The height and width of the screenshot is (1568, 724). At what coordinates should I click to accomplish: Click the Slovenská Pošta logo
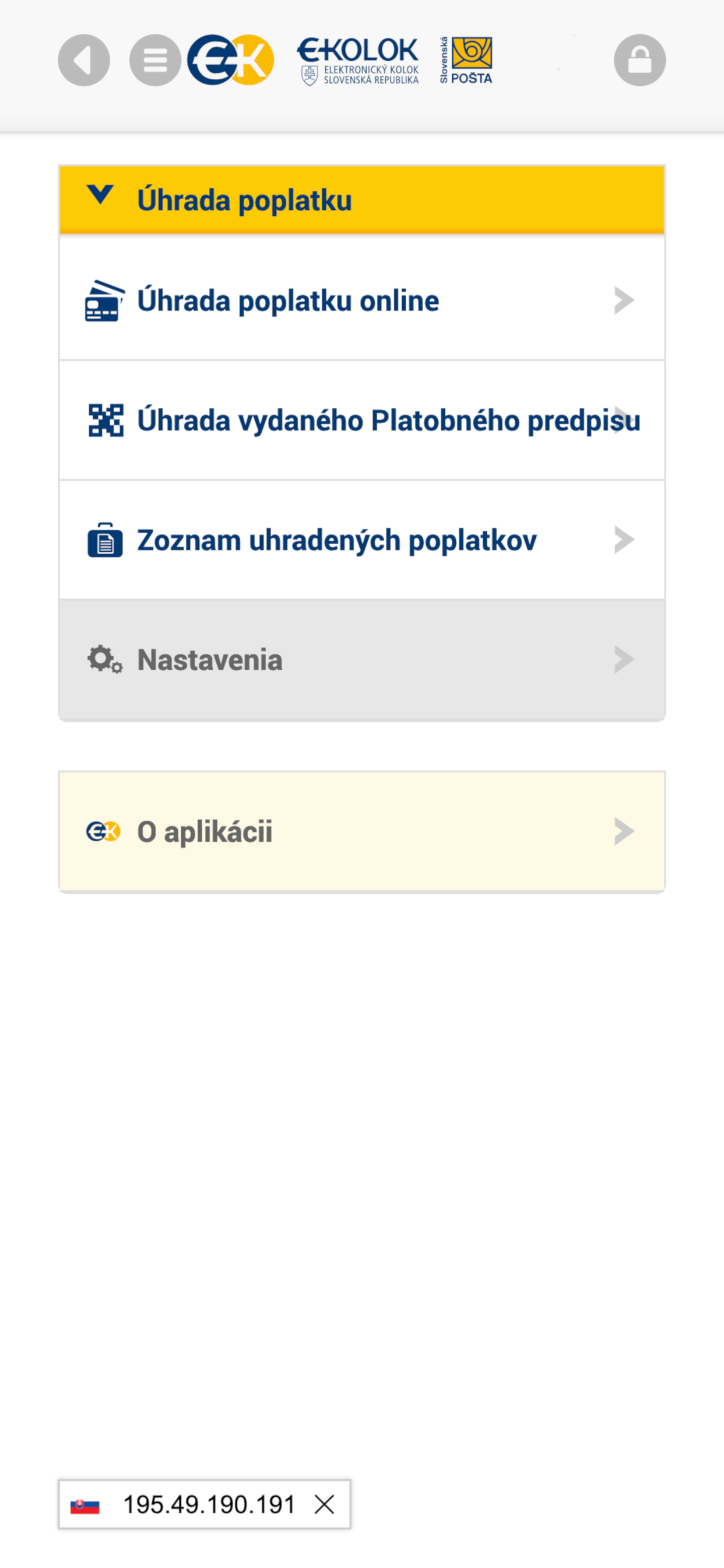point(466,60)
